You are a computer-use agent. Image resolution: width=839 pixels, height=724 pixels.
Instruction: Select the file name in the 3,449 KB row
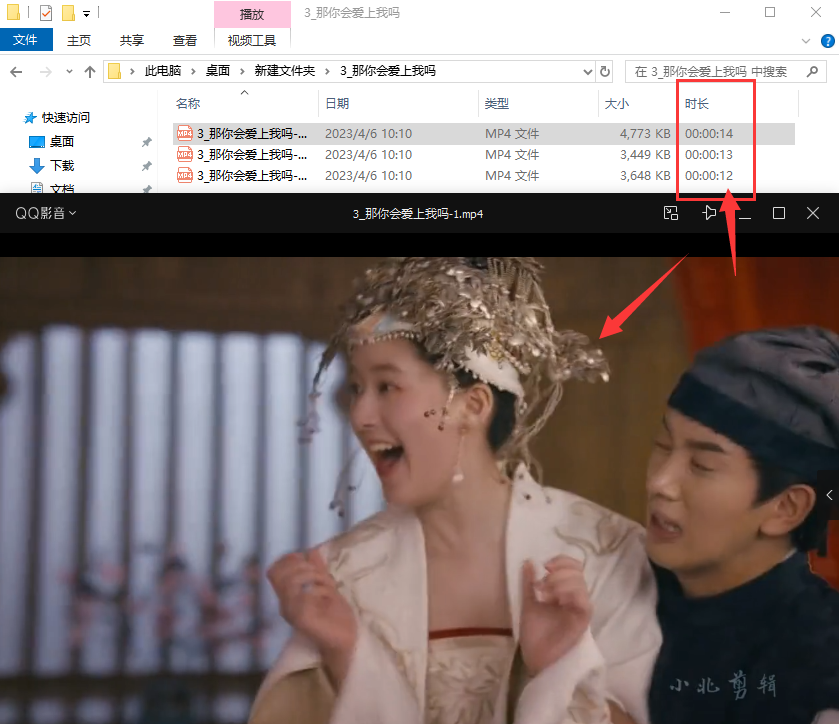click(252, 155)
